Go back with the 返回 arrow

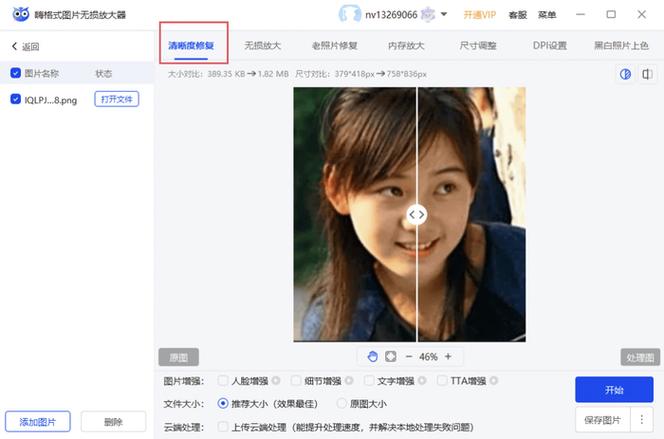coord(25,46)
